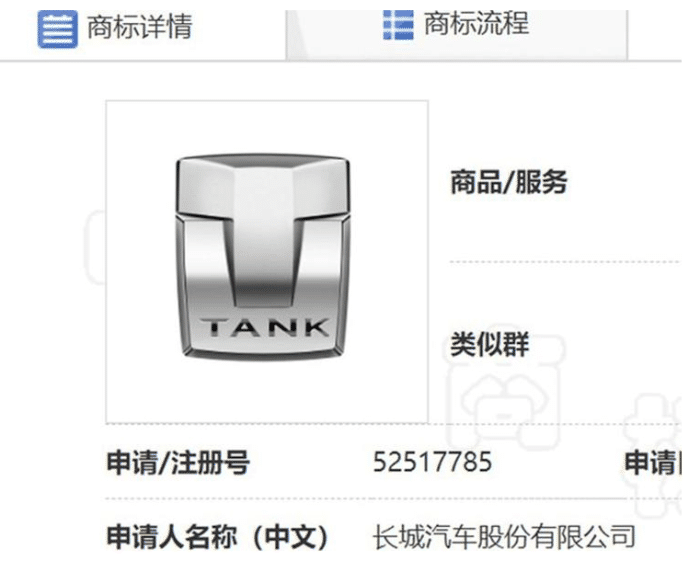700x561 pixels.
Task: Click the 类似群 heading
Action: [x=489, y=344]
